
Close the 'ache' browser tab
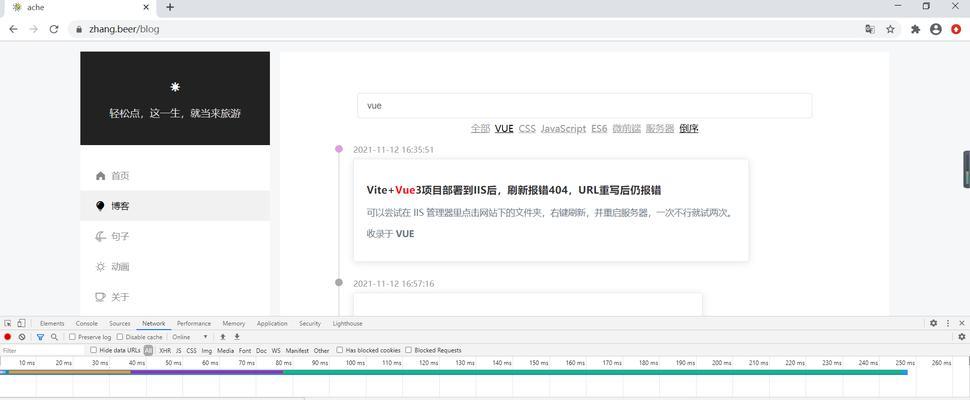[147, 7]
